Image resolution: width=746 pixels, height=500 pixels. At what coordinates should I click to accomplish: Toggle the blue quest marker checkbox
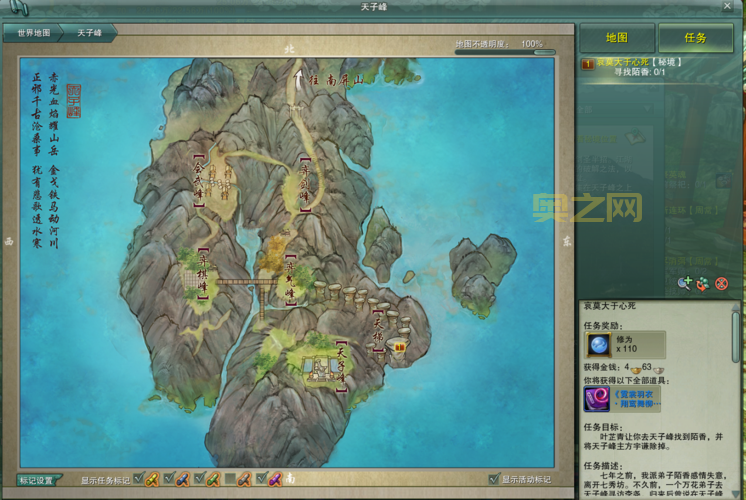tap(169, 479)
